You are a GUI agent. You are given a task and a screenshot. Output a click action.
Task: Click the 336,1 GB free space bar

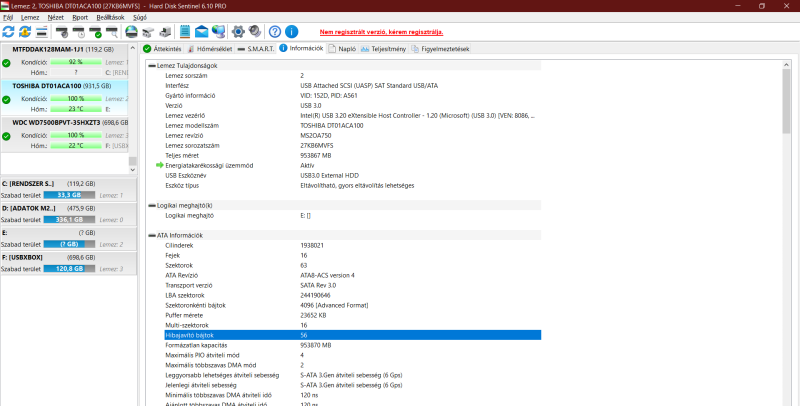(x=69, y=220)
